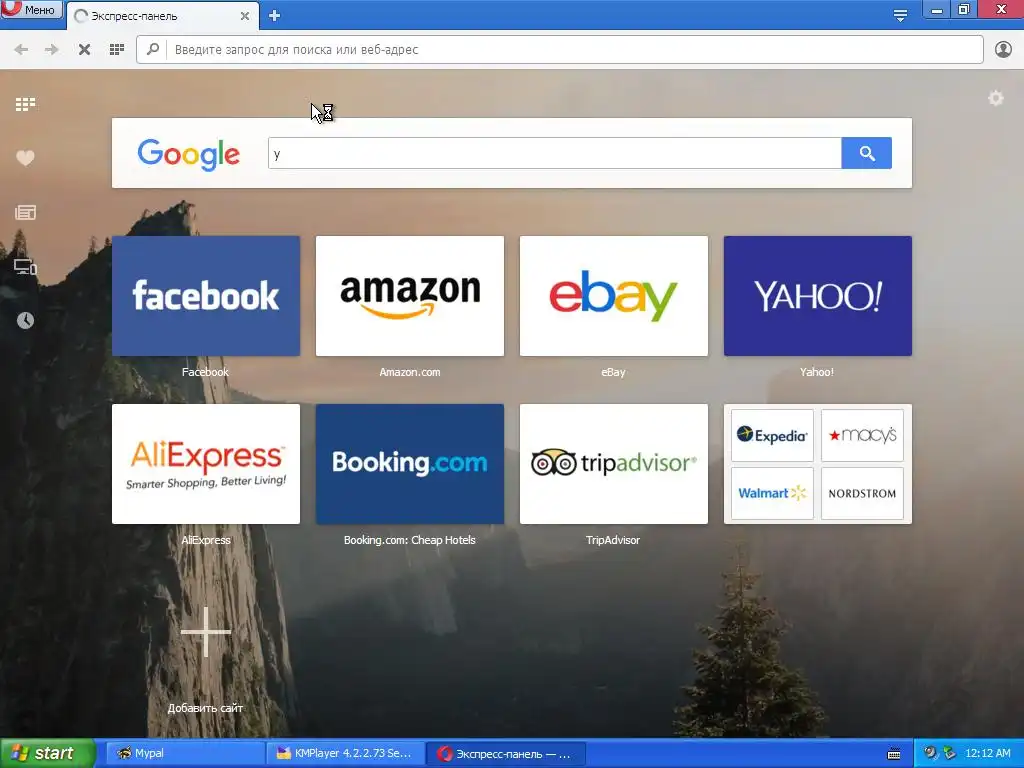Viewport: 1024px width, 768px height.
Task: Open a new tab with plus button
Action: click(274, 16)
